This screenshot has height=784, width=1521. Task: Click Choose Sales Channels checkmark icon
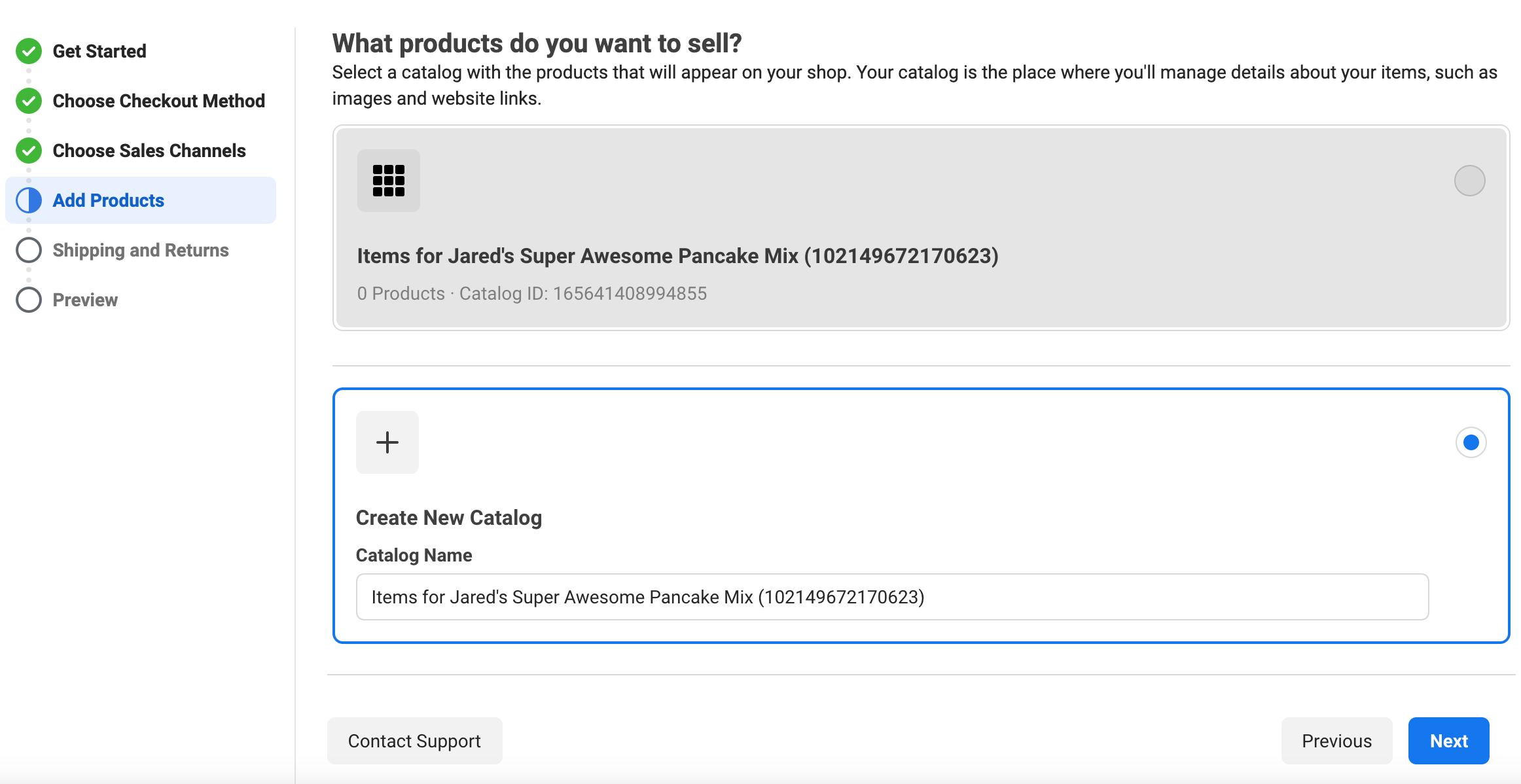[29, 151]
